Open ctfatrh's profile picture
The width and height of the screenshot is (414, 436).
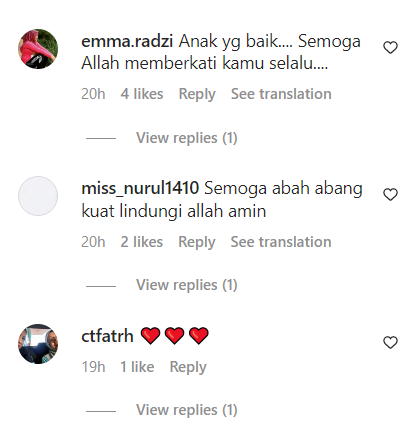pyautogui.click(x=38, y=344)
